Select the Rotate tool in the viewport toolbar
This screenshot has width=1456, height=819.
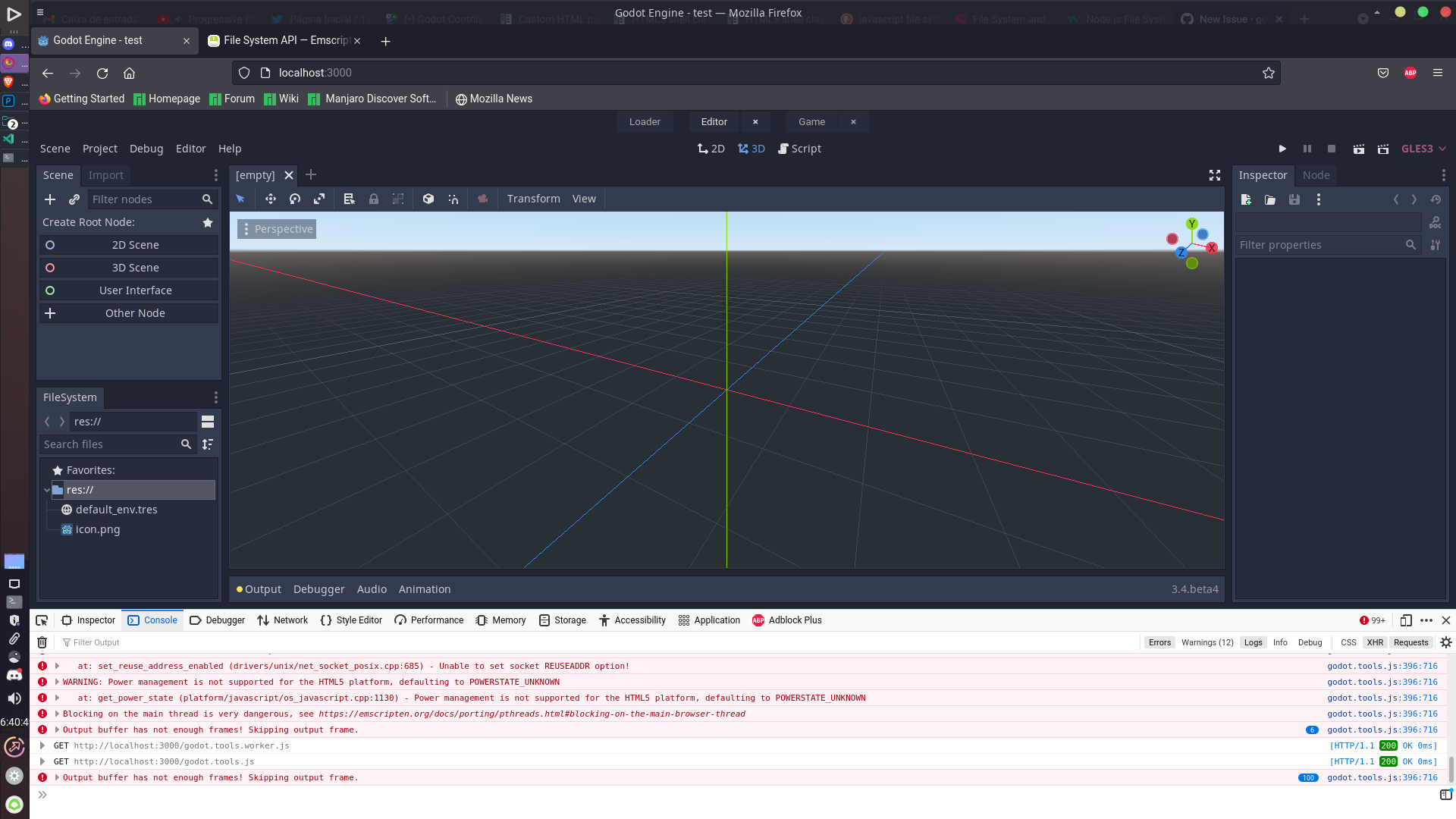point(295,199)
